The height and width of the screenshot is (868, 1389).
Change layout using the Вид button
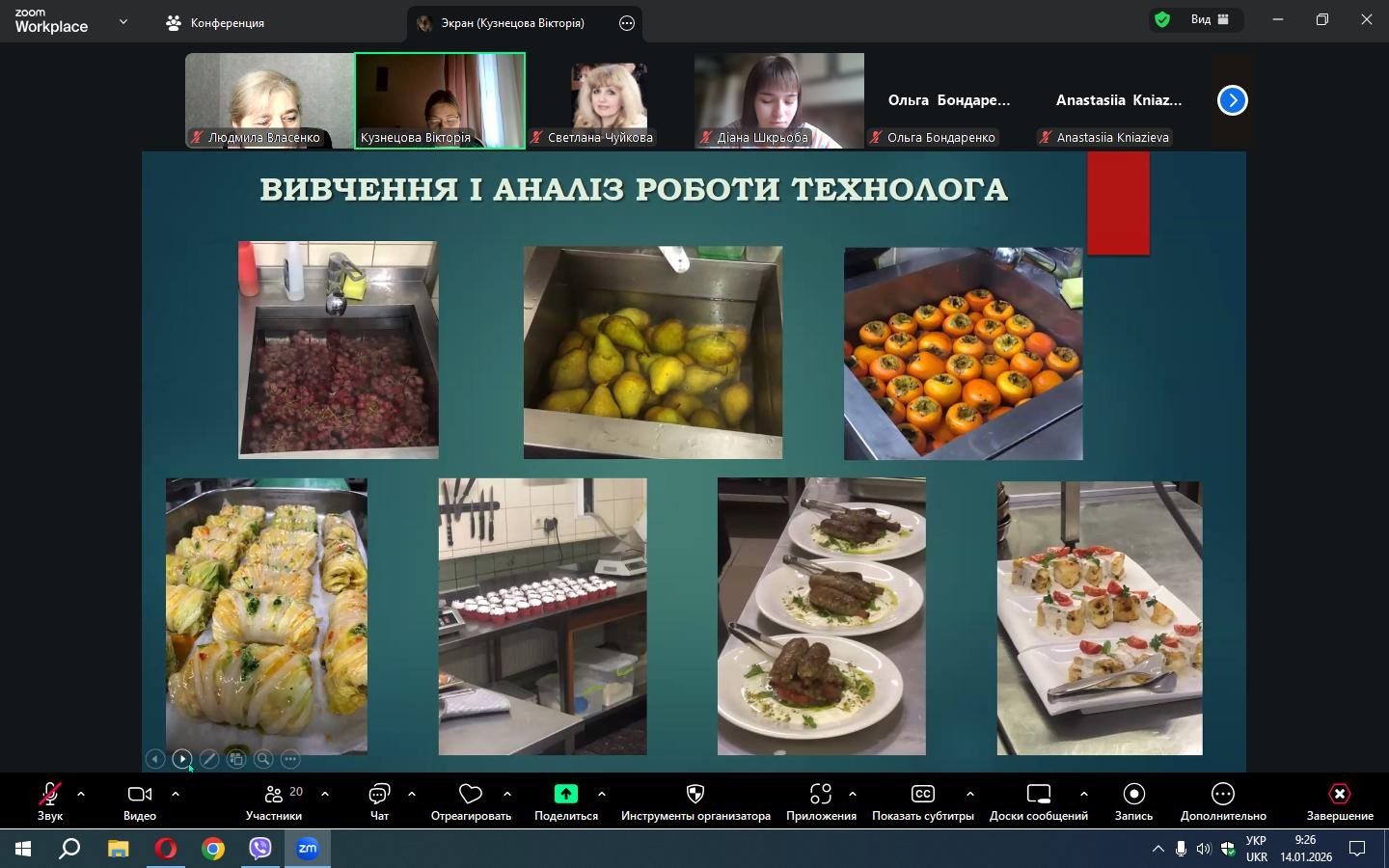pyautogui.click(x=1210, y=19)
